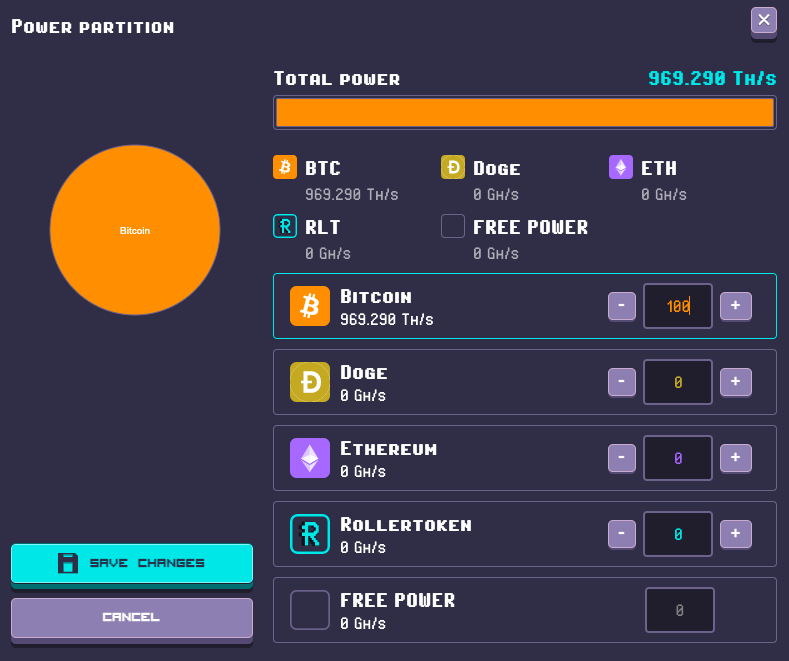Focus the Bitcoin percentage input field
This screenshot has width=789, height=661.
678,306
